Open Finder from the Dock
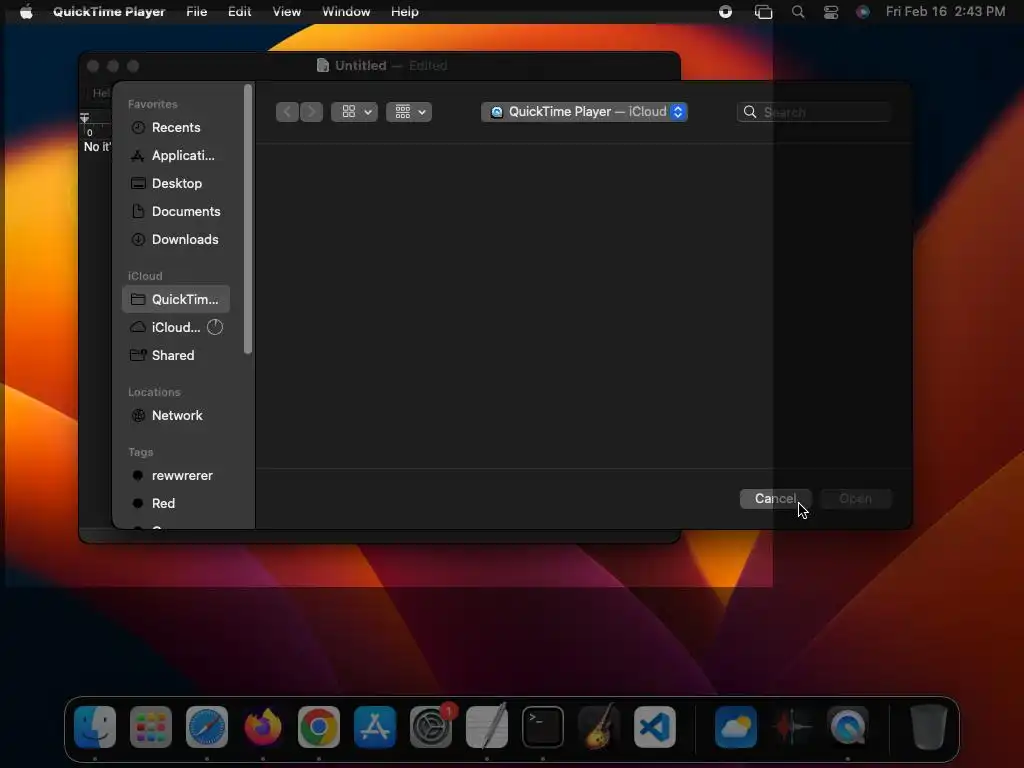 click(x=95, y=727)
